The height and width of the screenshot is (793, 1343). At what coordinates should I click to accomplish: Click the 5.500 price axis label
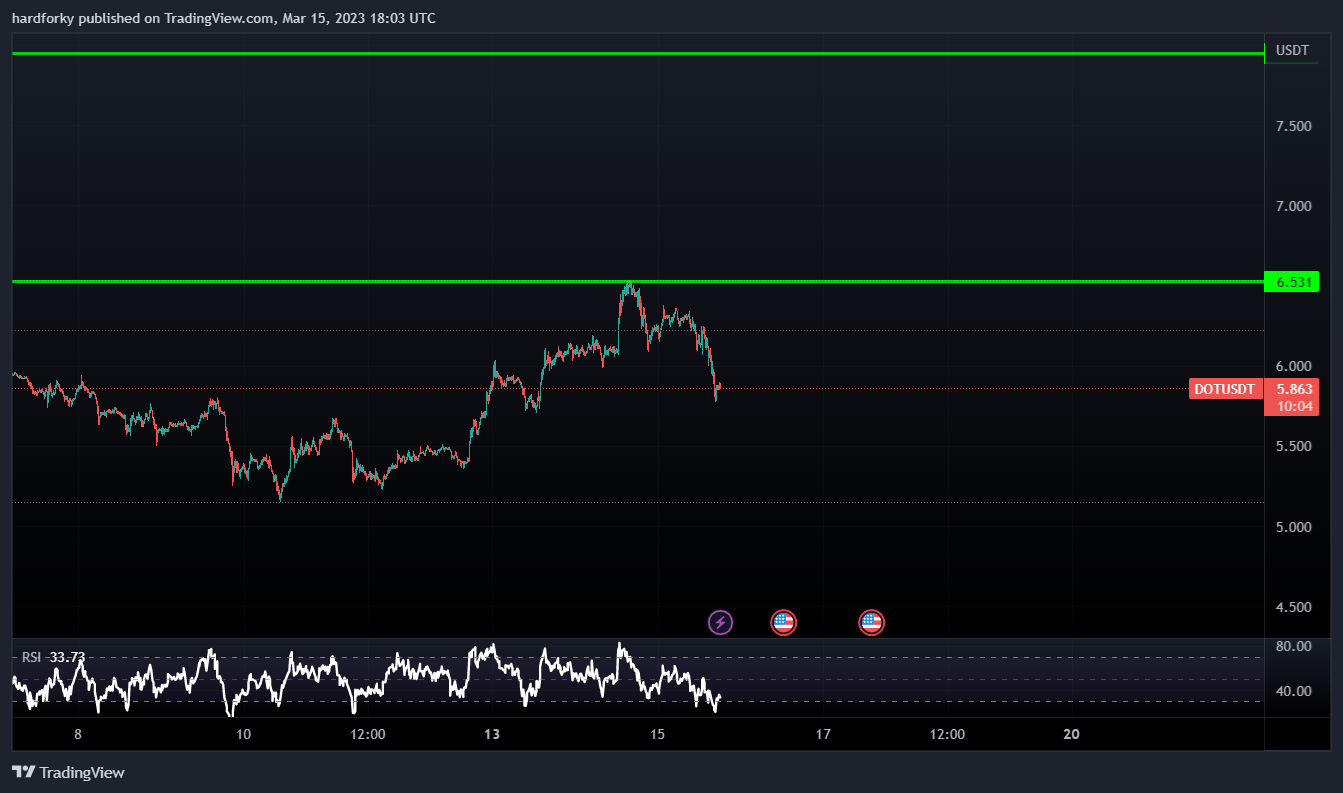(x=1293, y=446)
